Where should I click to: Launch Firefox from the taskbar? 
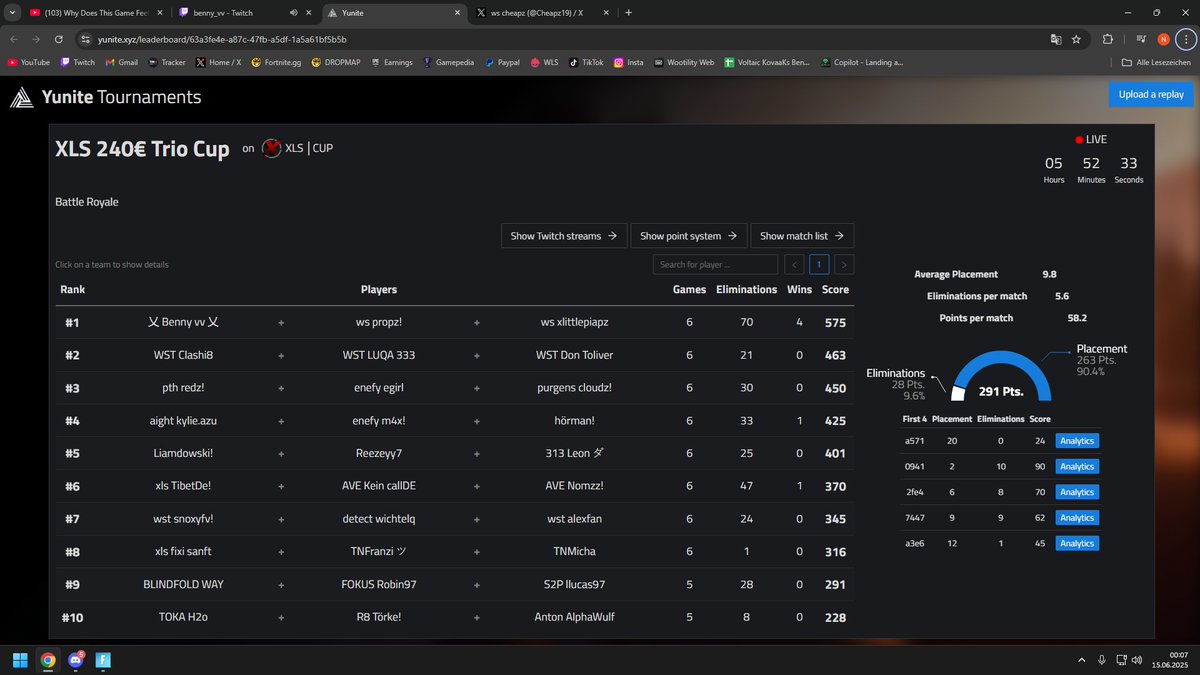[104, 660]
